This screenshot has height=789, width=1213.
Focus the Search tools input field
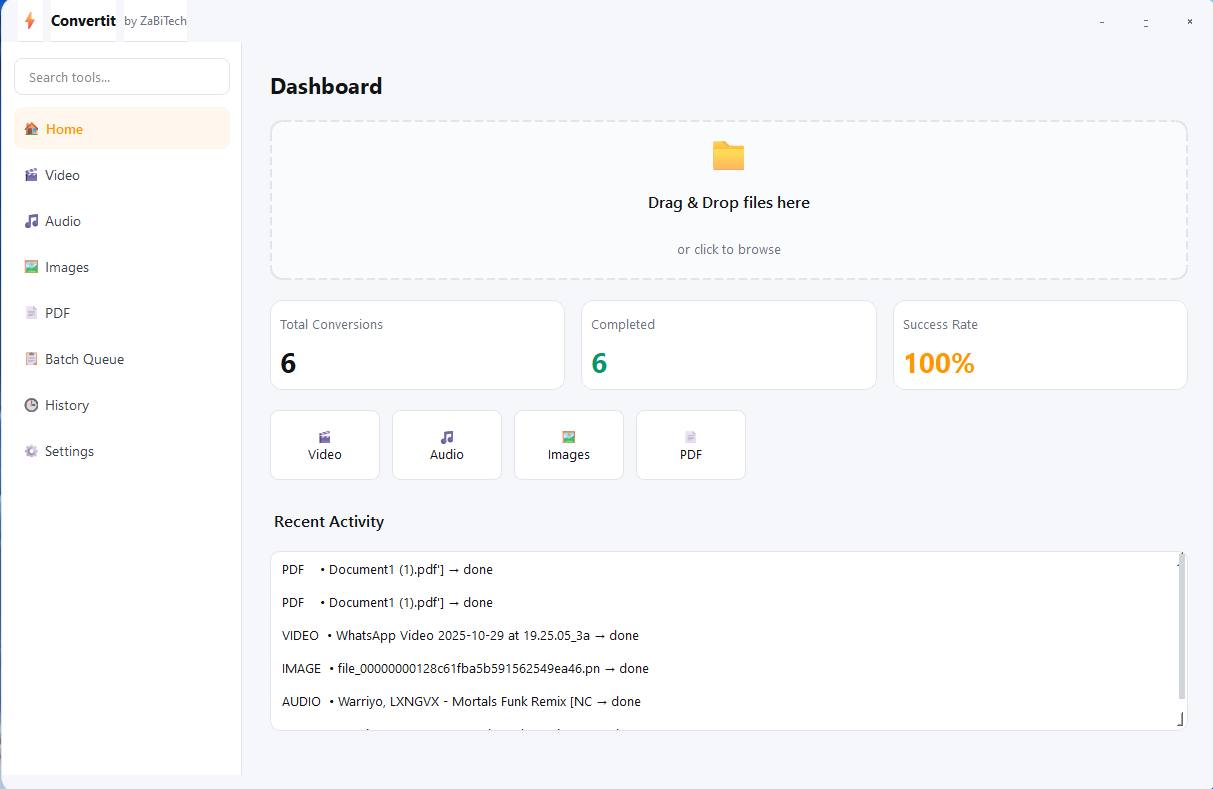(122, 77)
